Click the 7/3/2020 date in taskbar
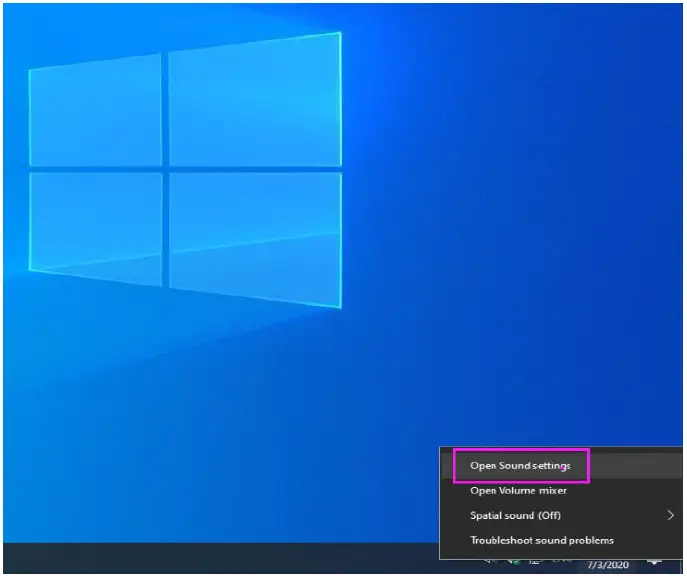 [x=608, y=565]
